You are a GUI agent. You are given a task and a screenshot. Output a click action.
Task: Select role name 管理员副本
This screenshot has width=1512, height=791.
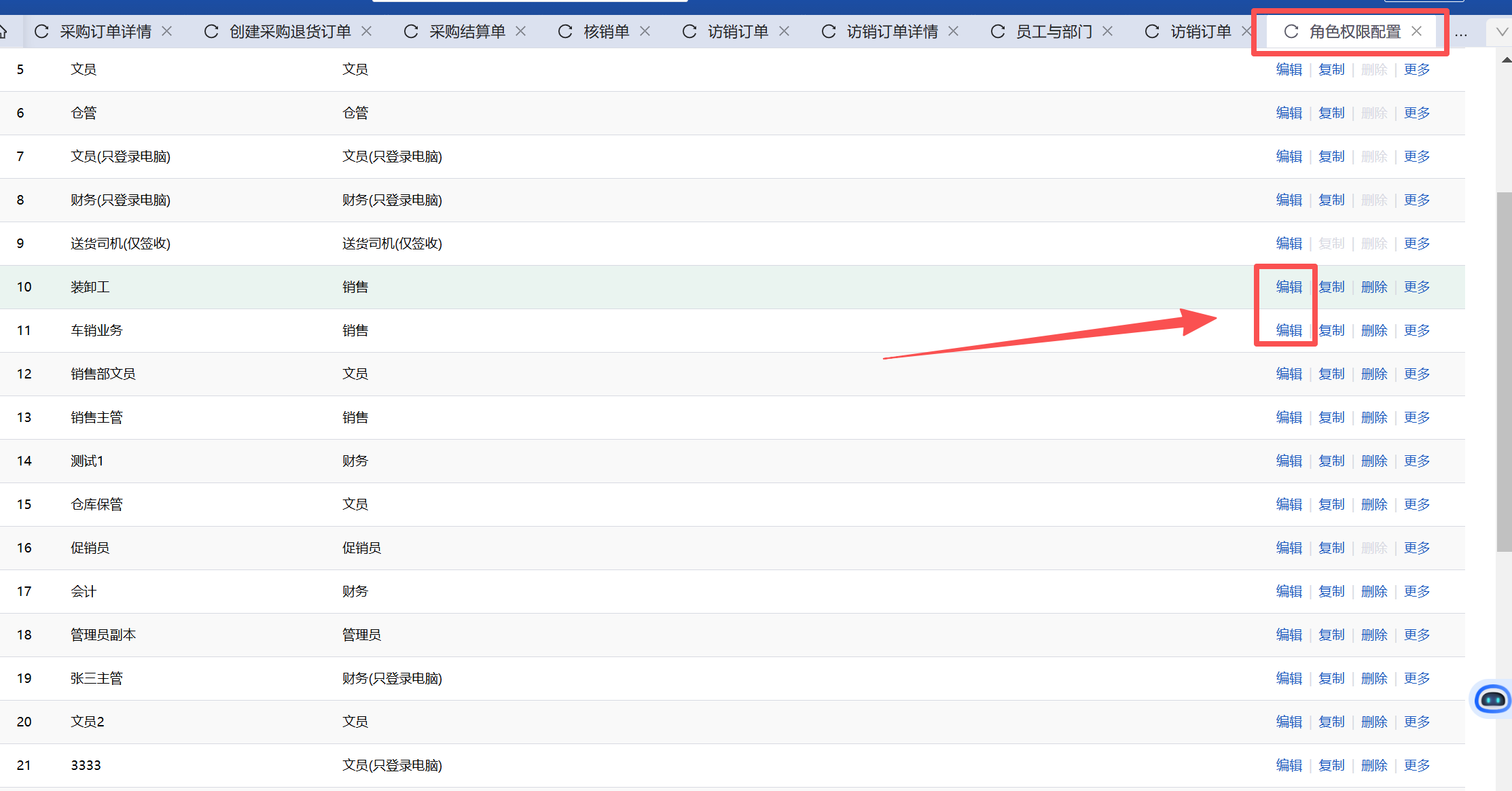pos(103,635)
